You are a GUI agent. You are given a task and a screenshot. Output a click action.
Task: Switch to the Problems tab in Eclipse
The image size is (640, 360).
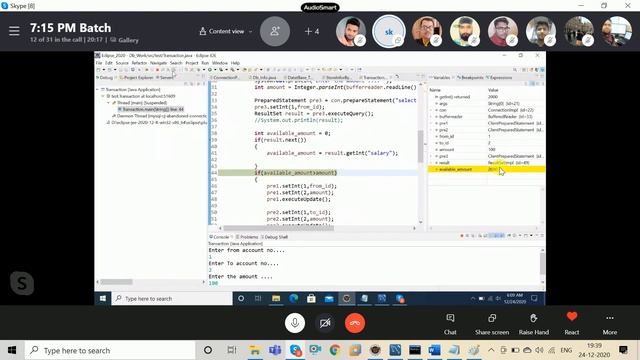pos(247,237)
